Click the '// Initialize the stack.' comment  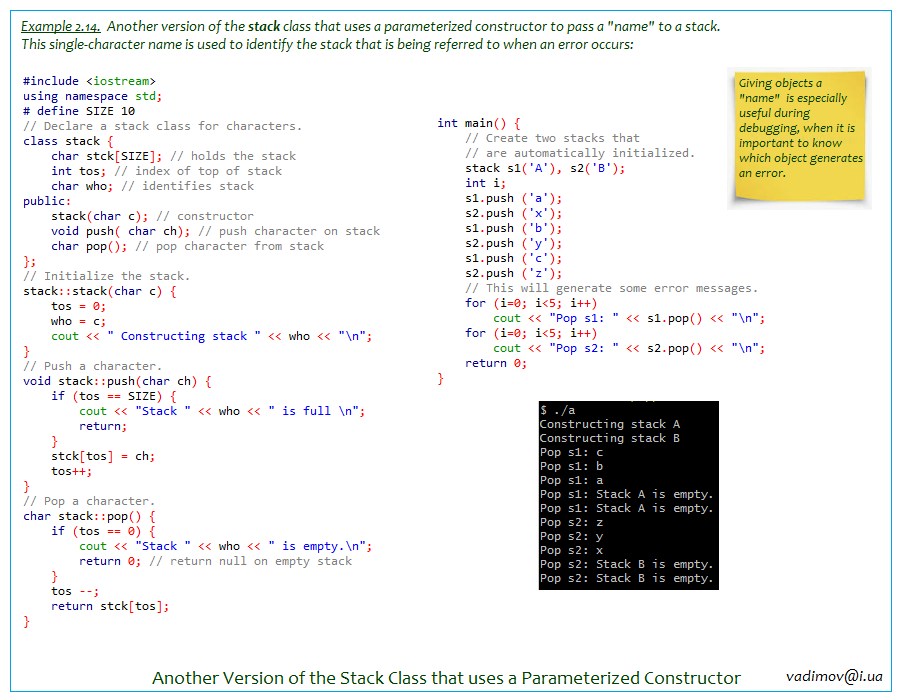(x=106, y=276)
